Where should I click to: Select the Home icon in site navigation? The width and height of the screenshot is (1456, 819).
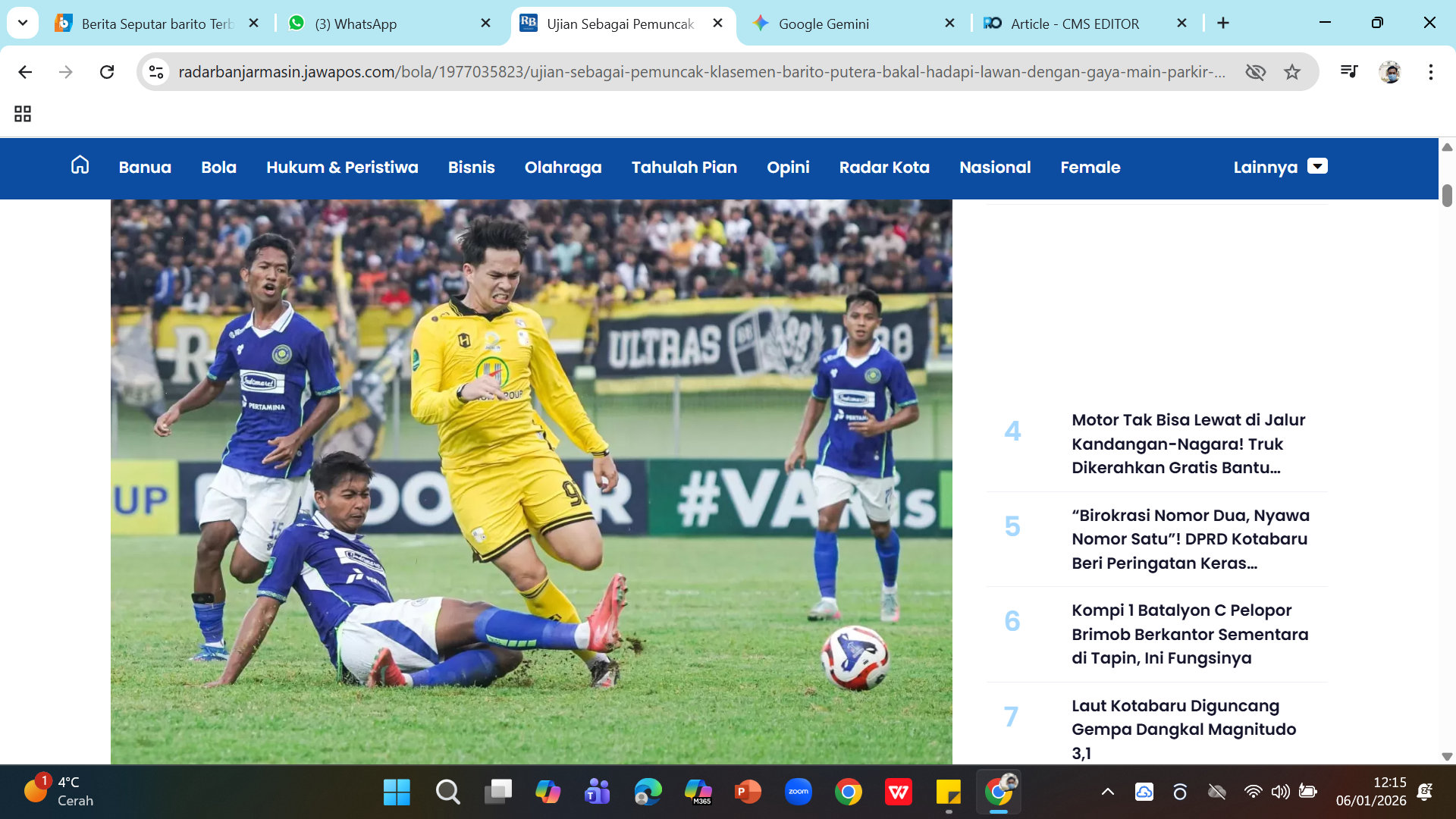coord(79,166)
